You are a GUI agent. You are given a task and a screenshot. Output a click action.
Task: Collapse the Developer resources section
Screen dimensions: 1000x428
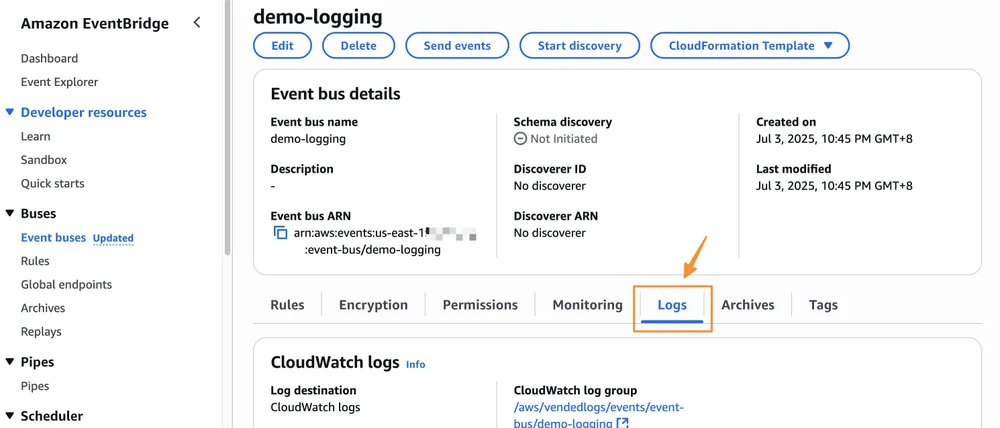(9, 112)
